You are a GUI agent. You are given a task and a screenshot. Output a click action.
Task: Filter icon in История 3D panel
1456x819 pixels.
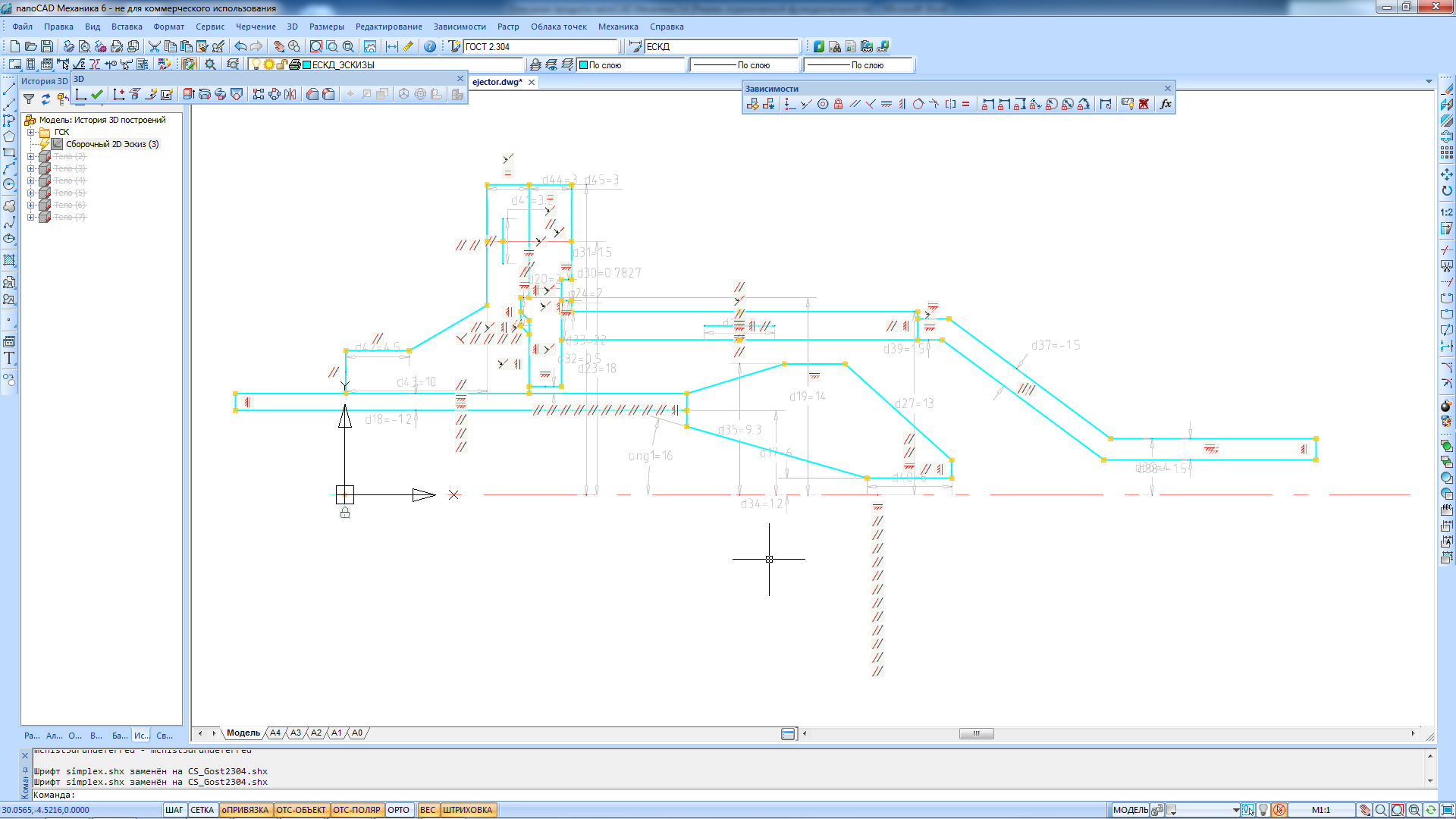[x=29, y=99]
